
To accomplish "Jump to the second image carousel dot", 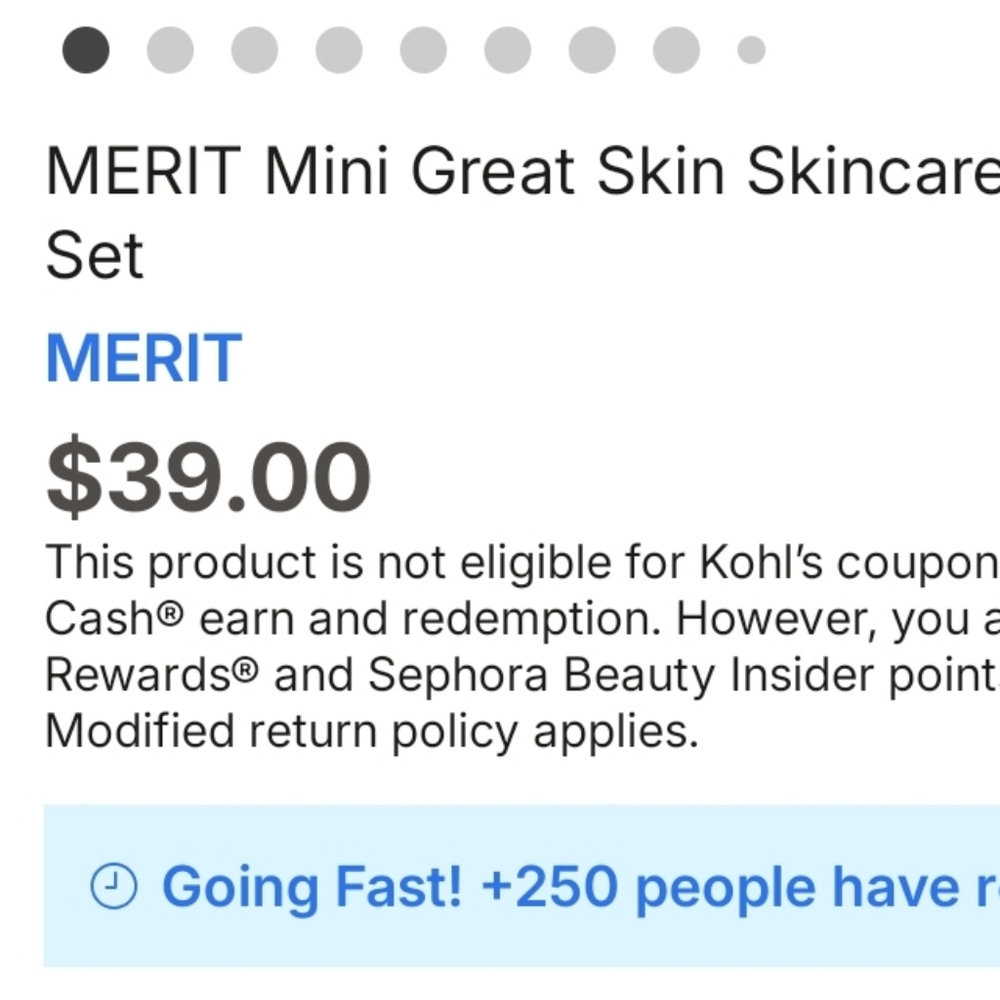I will tap(170, 50).
